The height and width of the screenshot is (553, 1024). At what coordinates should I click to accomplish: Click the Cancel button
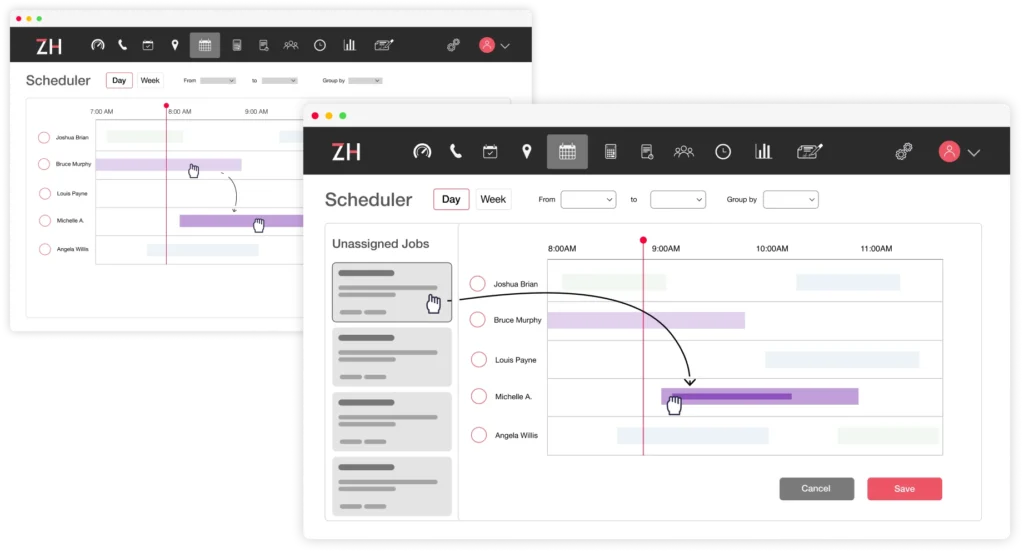click(816, 488)
